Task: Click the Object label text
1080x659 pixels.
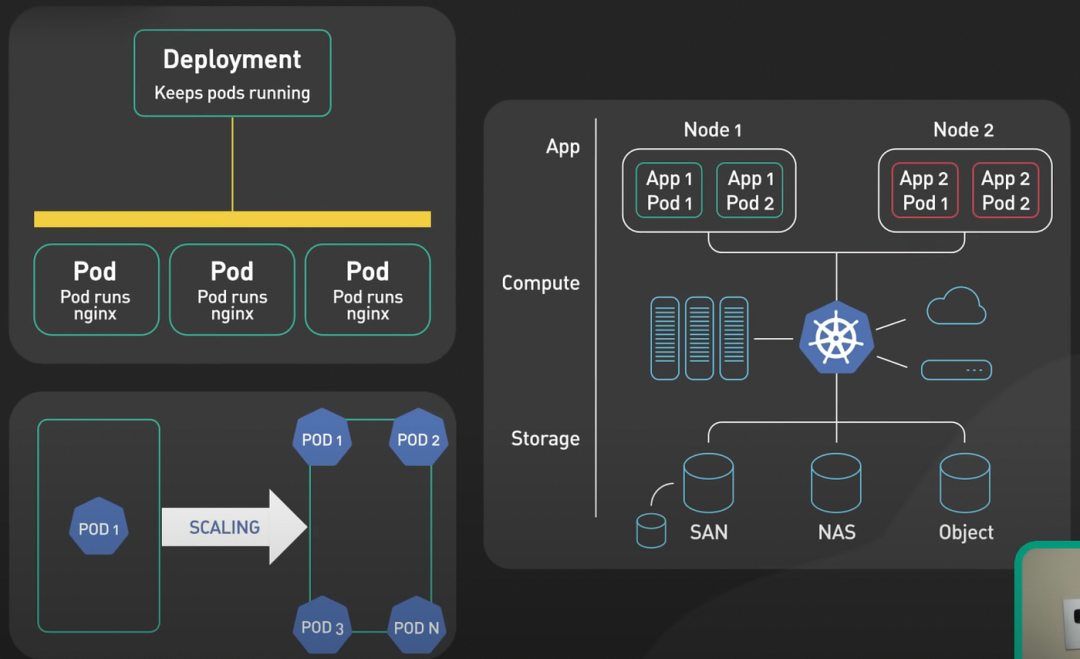Action: (x=966, y=532)
